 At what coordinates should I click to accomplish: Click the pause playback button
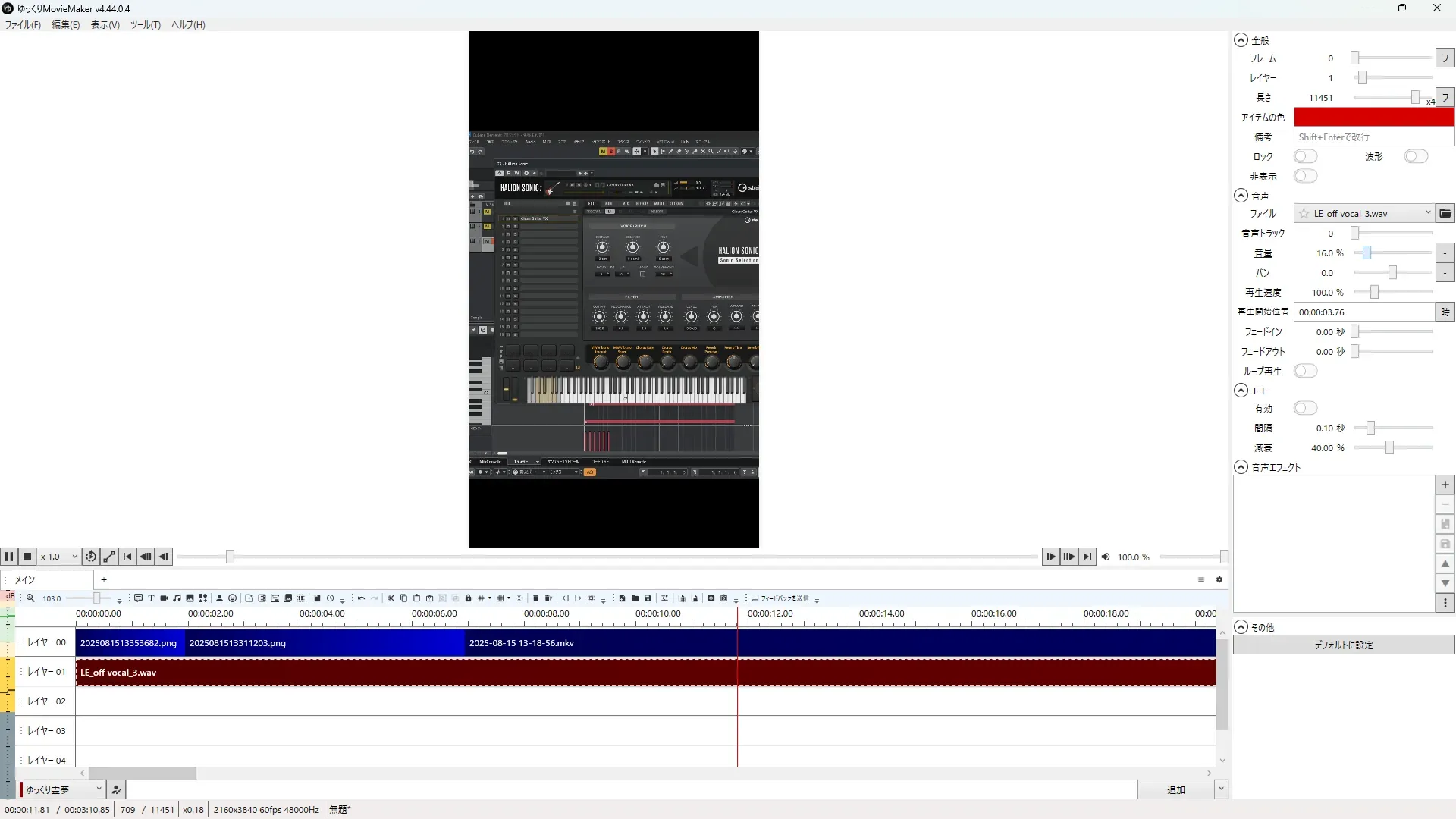[9, 557]
